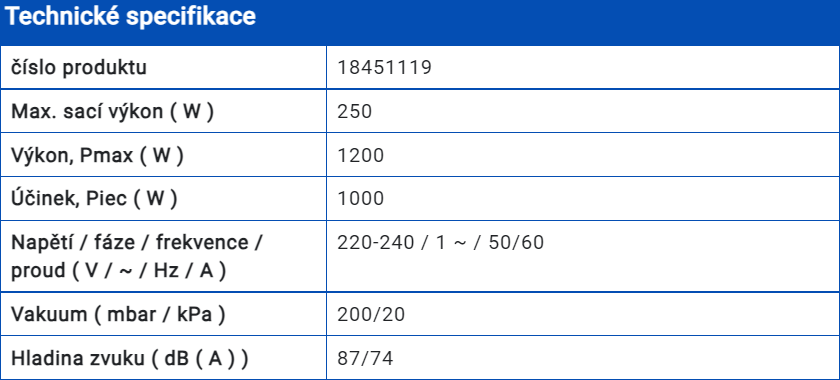Click the vacuum value 200/20
Screen dimensions: 840x380
pos(371,314)
